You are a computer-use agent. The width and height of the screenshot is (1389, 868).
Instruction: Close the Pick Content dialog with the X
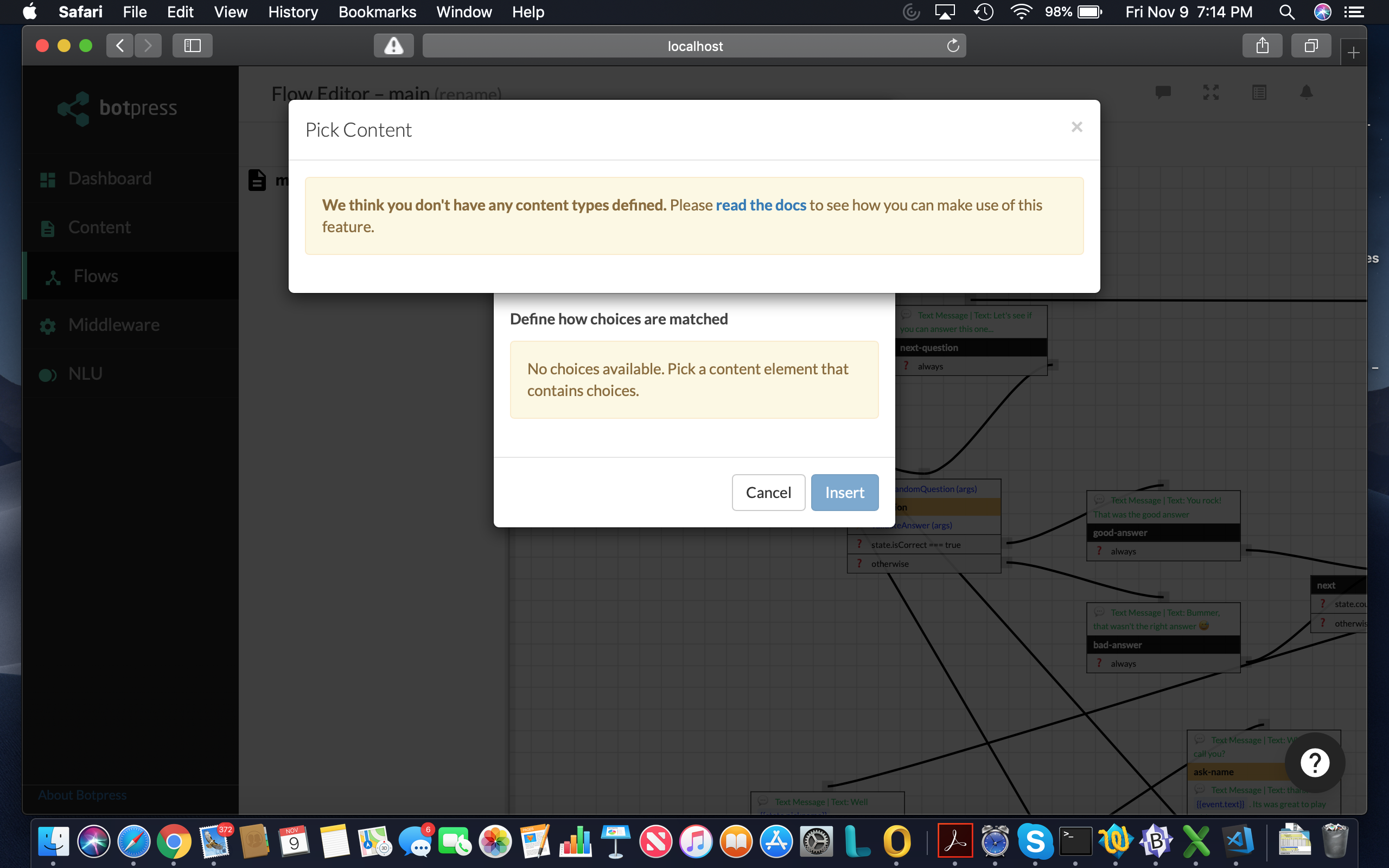tap(1077, 127)
